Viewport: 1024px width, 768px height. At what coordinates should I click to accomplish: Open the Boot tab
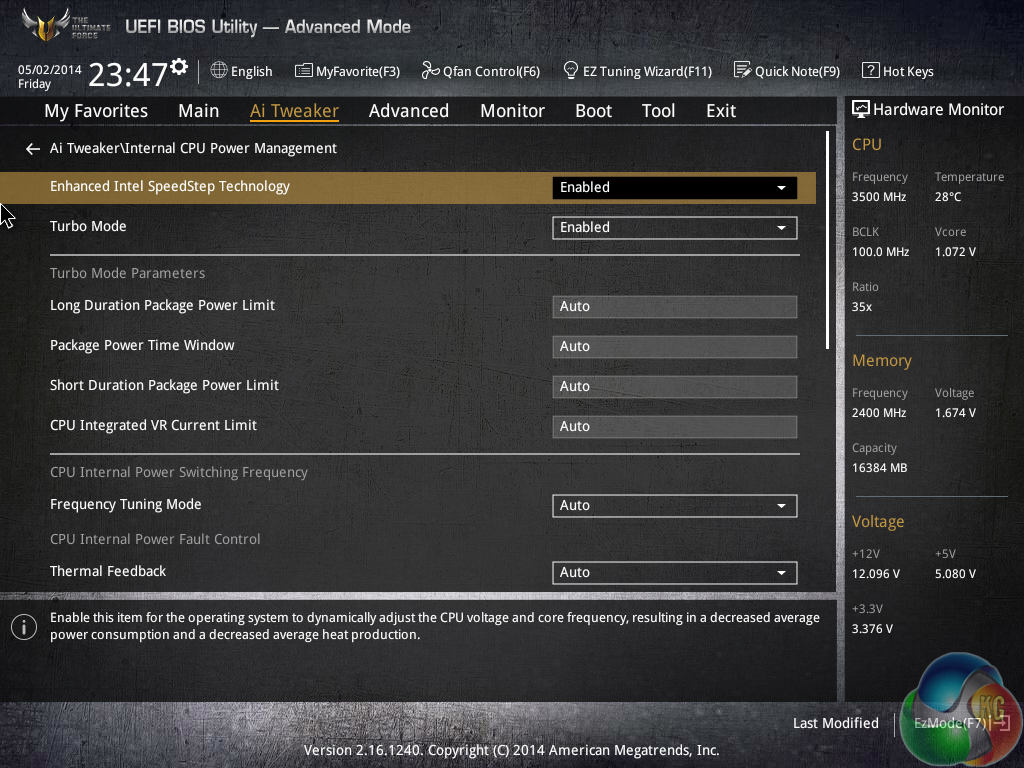[x=593, y=111]
